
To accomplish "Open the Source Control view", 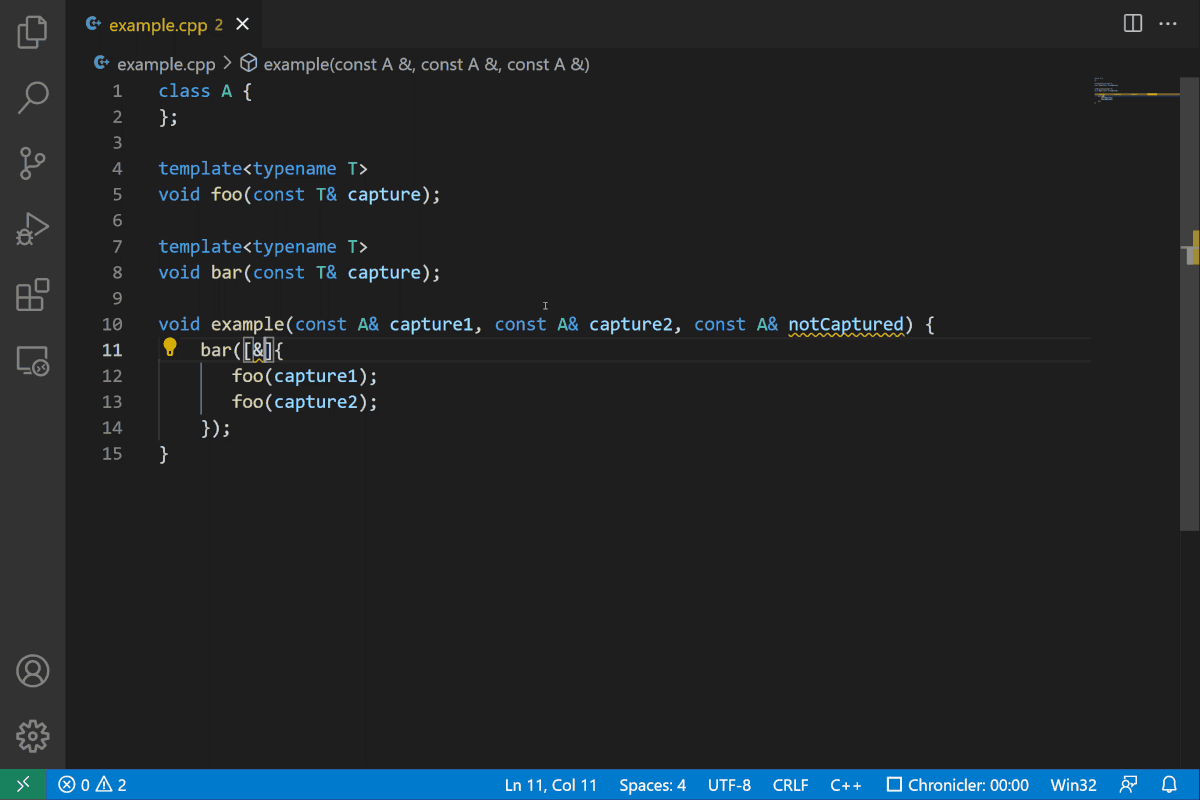I will point(32,163).
